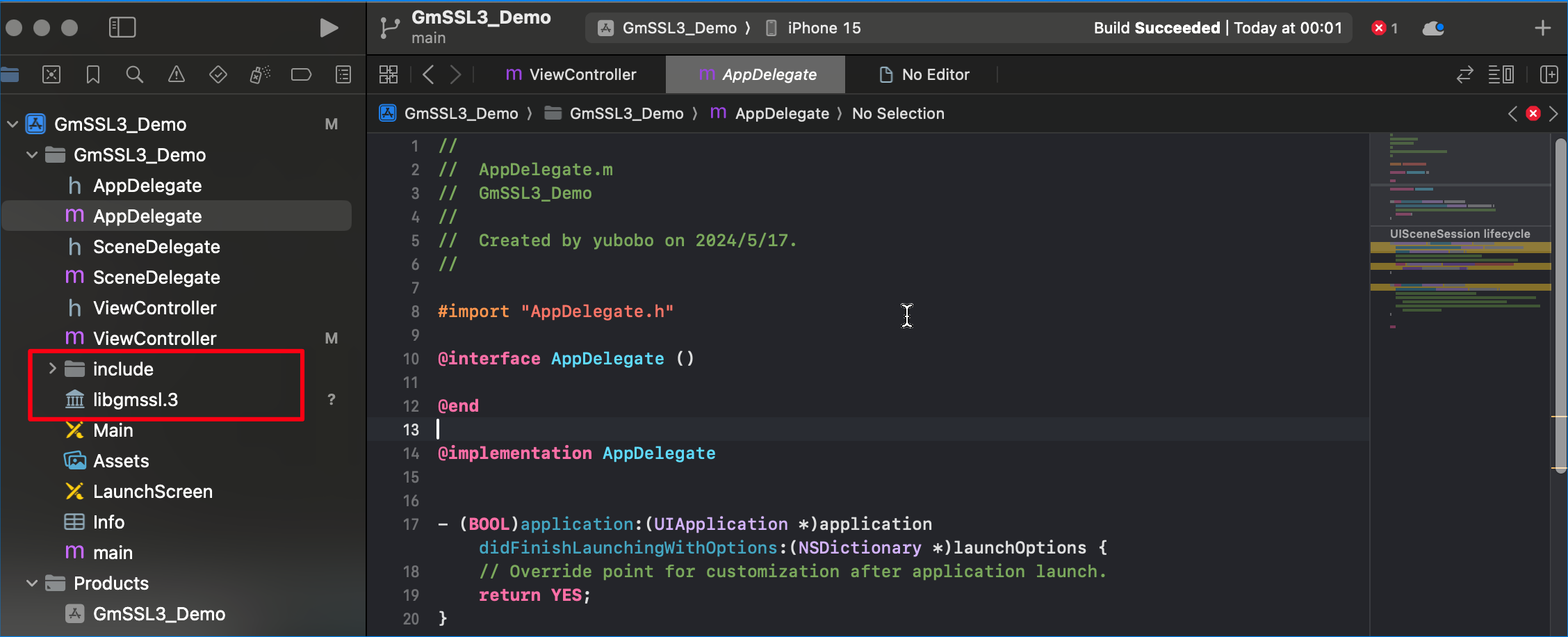Open the Assets catalog
The width and height of the screenshot is (1568, 637).
point(121,461)
